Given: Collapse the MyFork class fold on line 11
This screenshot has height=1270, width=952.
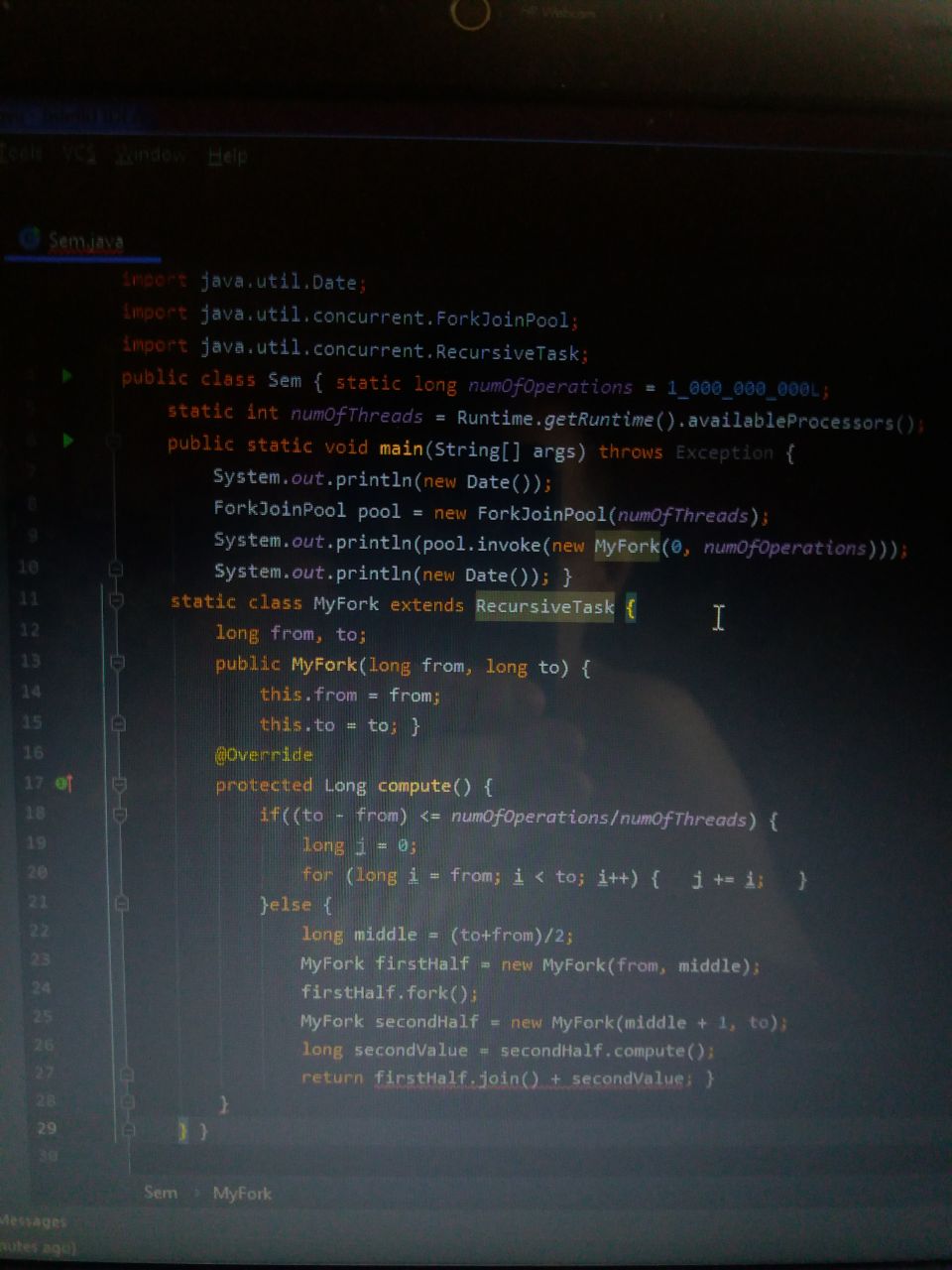Looking at the screenshot, I should pos(116,600).
